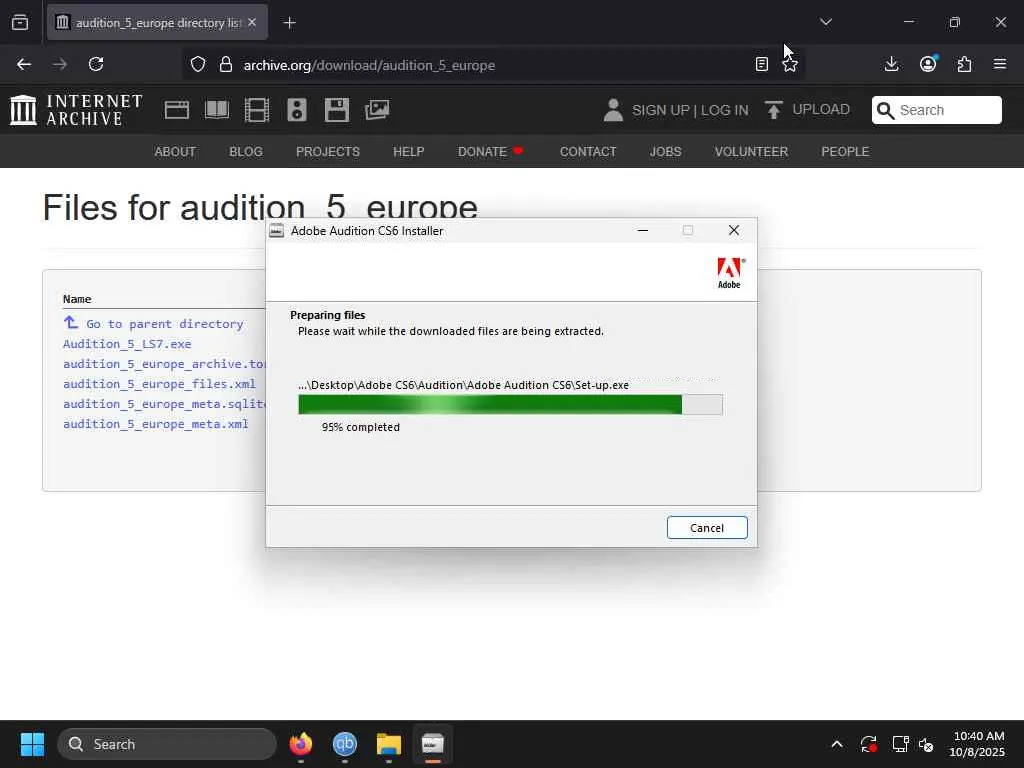Open Firefox hamburger application menu
1024x768 pixels.
click(x=1000, y=64)
